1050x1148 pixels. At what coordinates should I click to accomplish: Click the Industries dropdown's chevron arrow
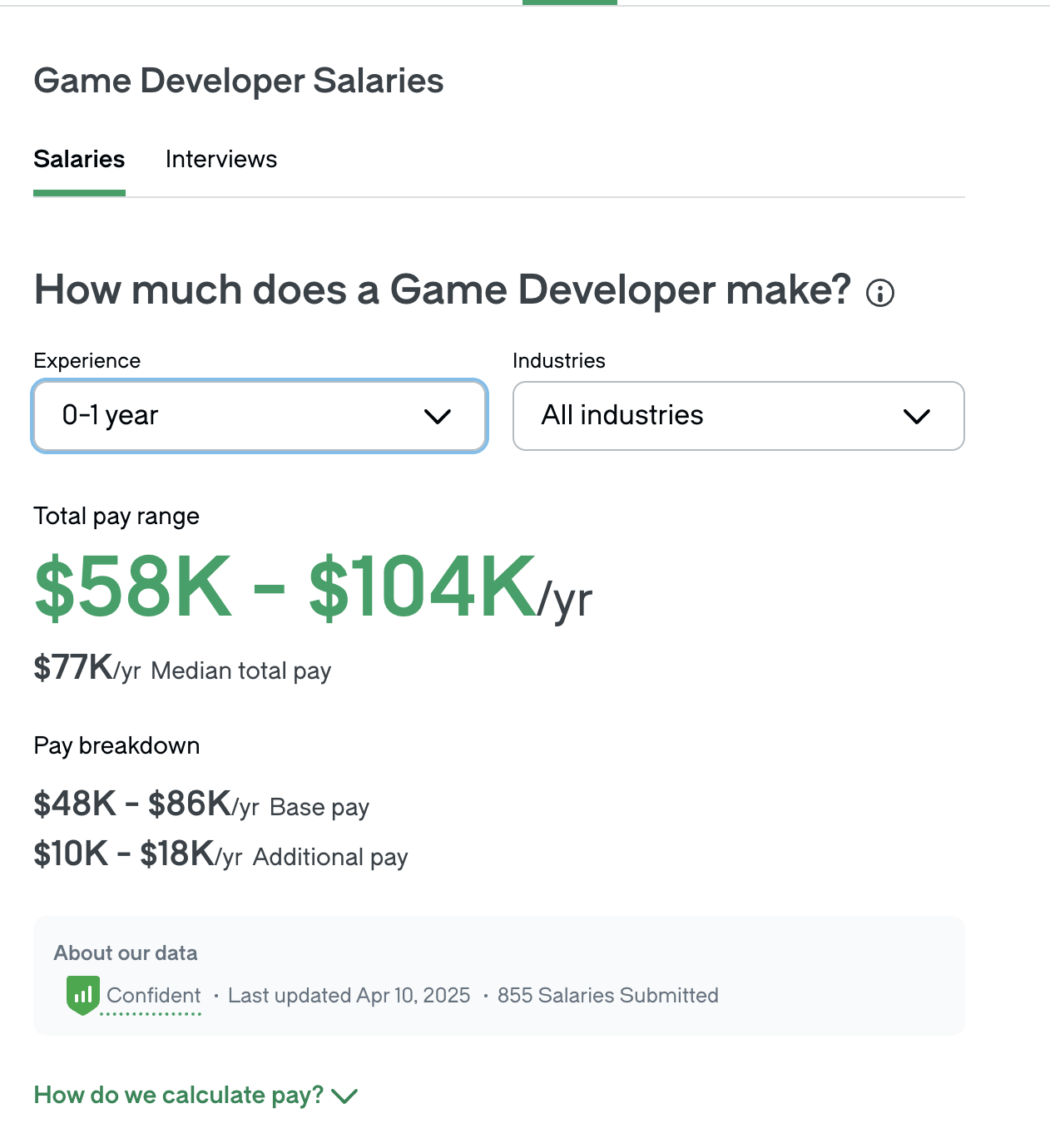click(x=916, y=416)
